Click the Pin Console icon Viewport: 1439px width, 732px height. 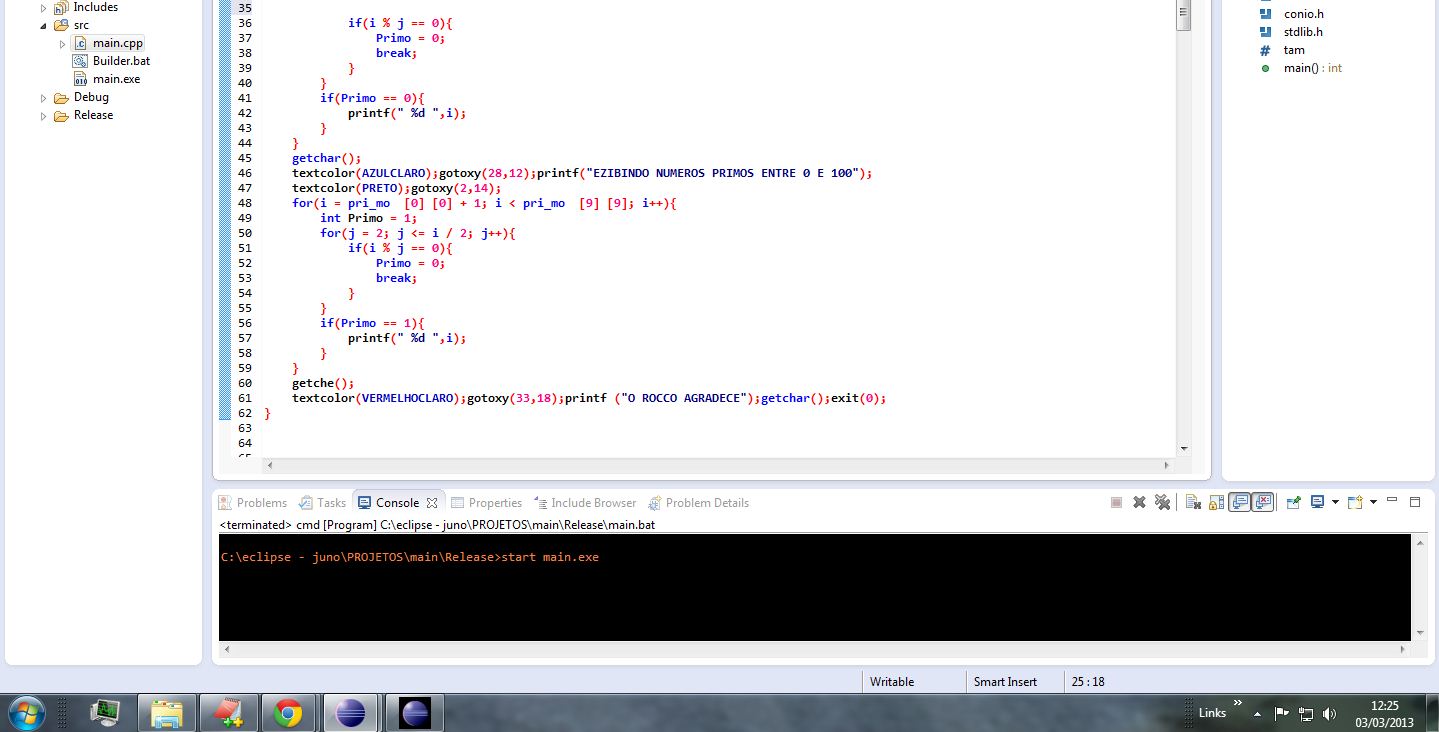point(1294,502)
